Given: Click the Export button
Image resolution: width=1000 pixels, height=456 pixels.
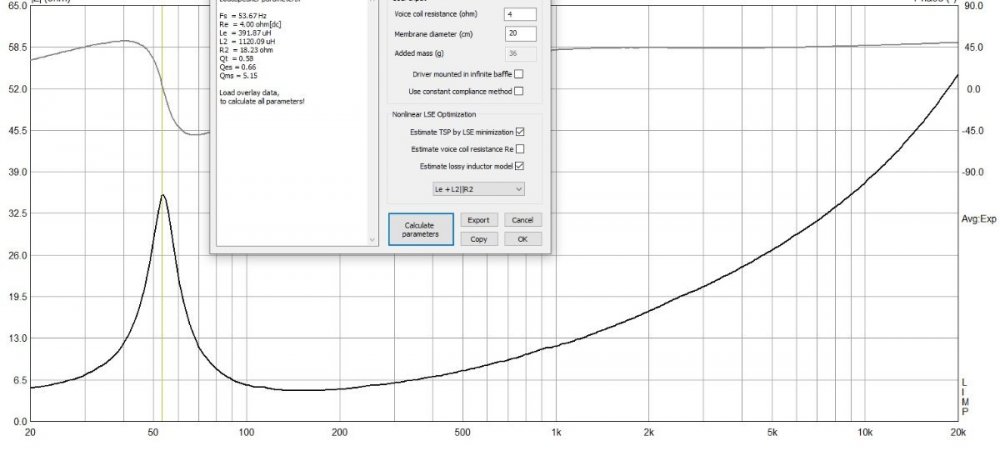Looking at the screenshot, I should coord(478,220).
